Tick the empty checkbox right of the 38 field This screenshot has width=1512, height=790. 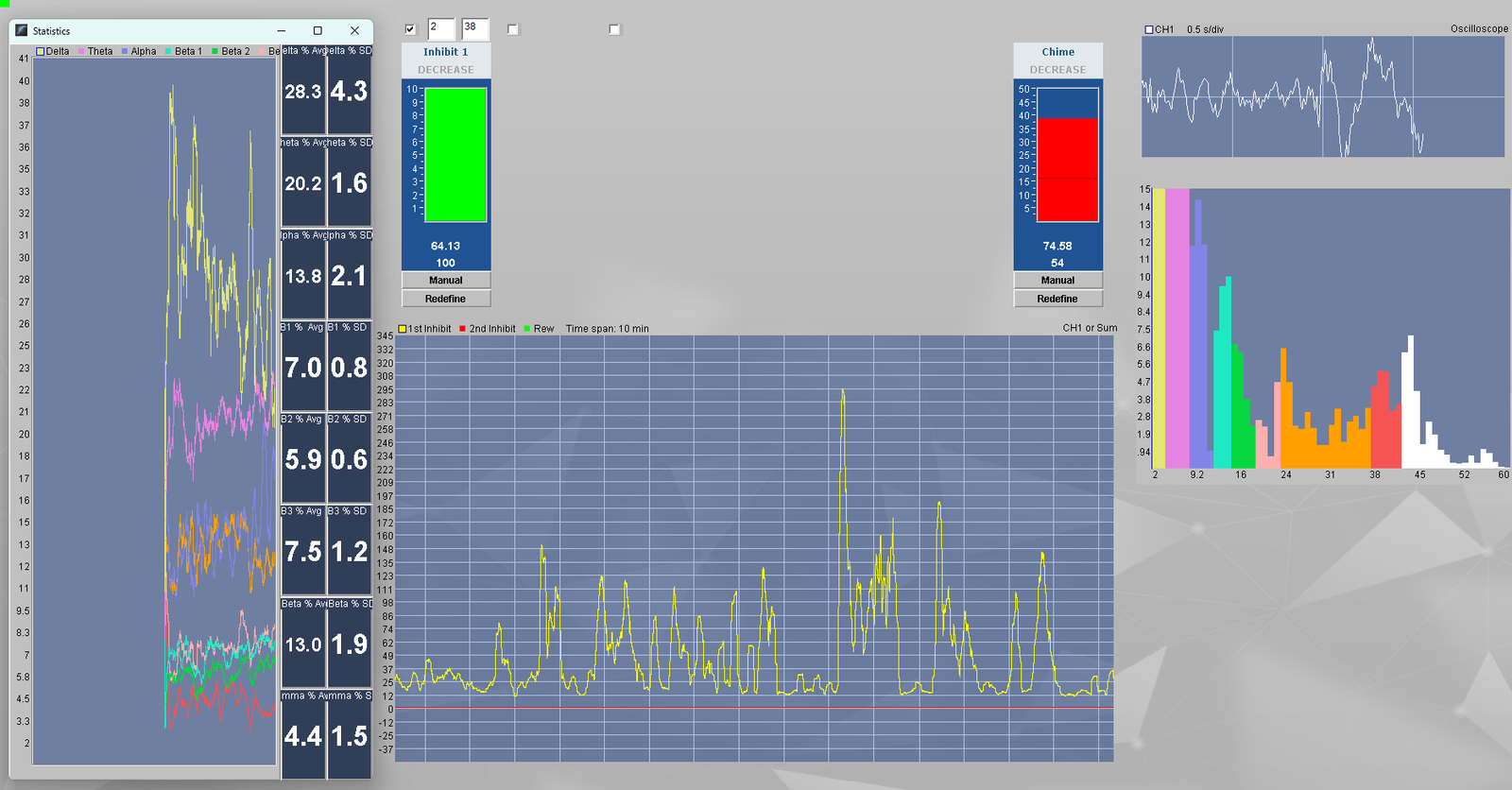click(513, 29)
